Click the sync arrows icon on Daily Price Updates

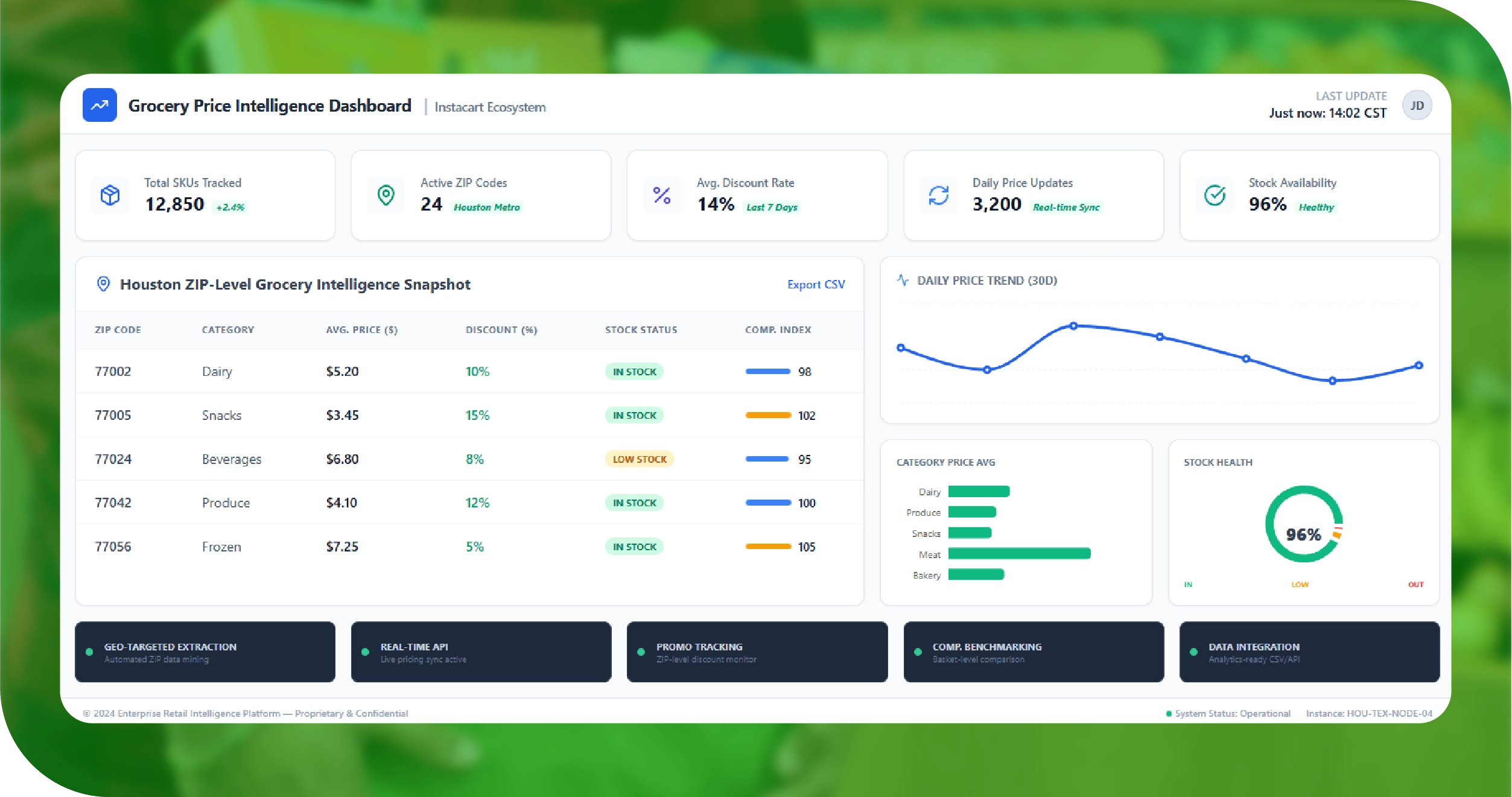point(938,195)
